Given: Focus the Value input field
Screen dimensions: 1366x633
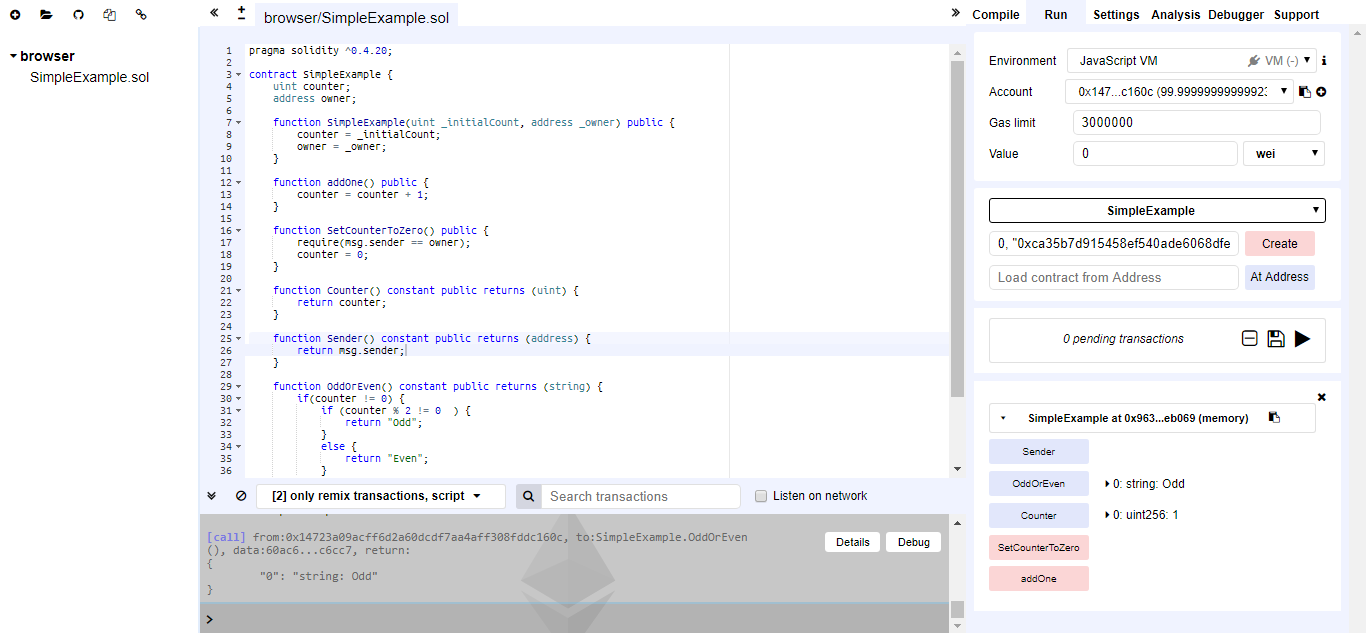Looking at the screenshot, I should tap(1155, 154).
